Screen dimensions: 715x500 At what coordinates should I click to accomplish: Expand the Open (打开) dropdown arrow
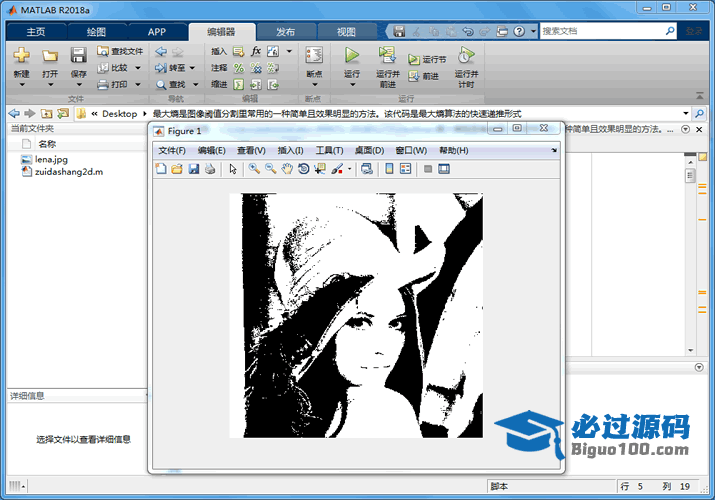(50, 84)
